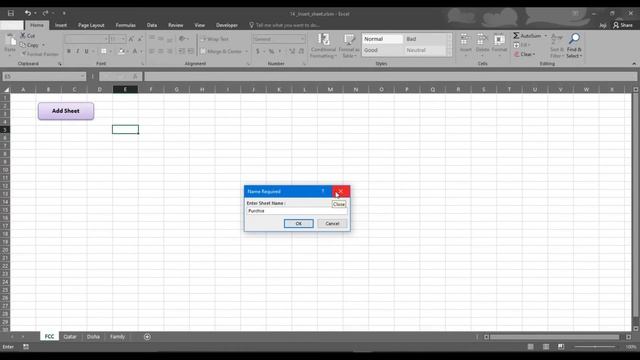The width and height of the screenshot is (640, 360).
Task: Collapse the ribbon with the arrow
Action: coord(634,64)
